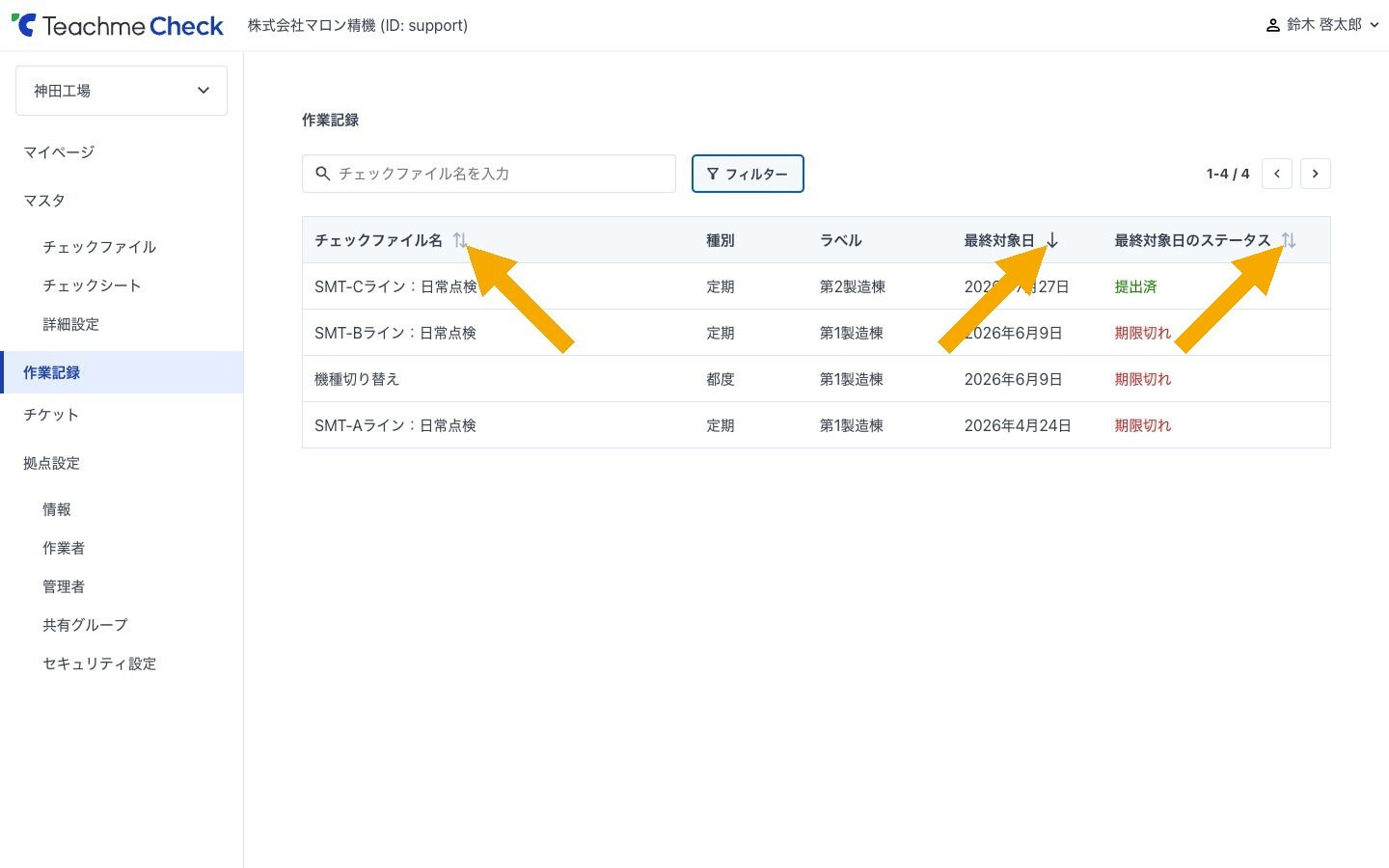Open 管理者 under 拠点設定

coord(64,586)
